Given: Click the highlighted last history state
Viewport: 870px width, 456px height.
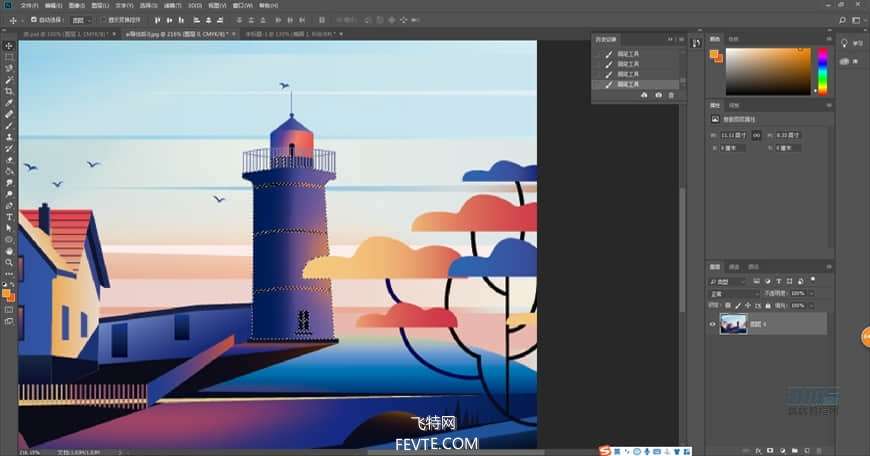Looking at the screenshot, I should click(x=636, y=84).
